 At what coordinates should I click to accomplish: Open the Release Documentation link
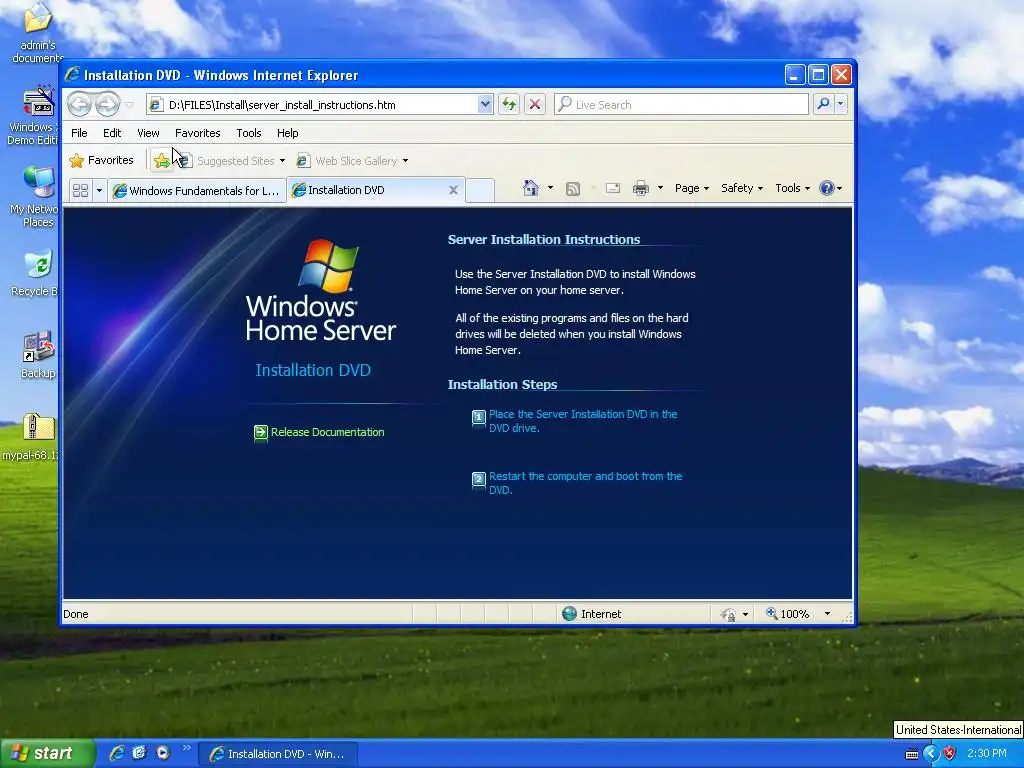(327, 432)
